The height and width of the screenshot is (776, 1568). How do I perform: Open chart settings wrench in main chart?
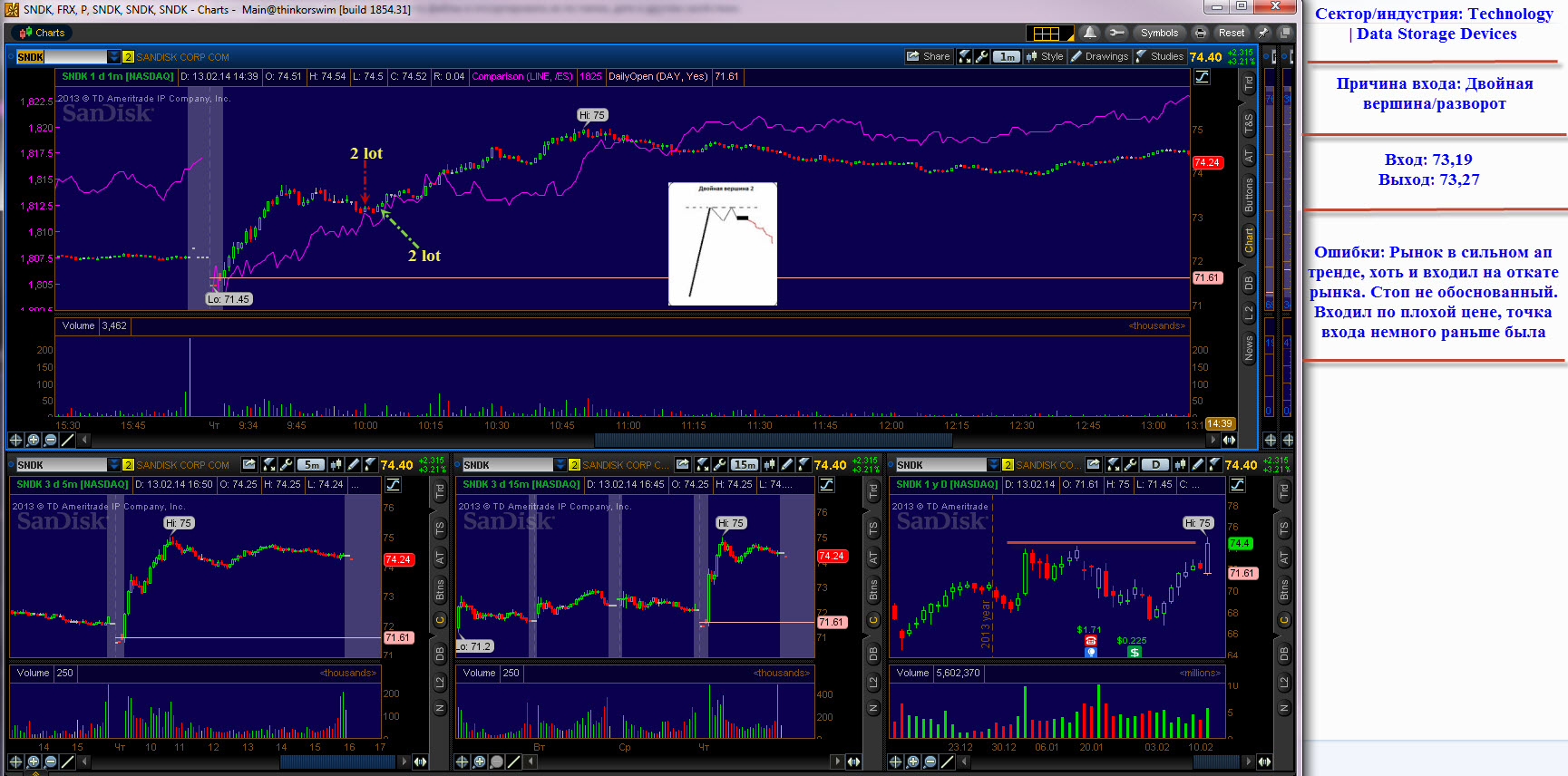pyautogui.click(x=981, y=56)
